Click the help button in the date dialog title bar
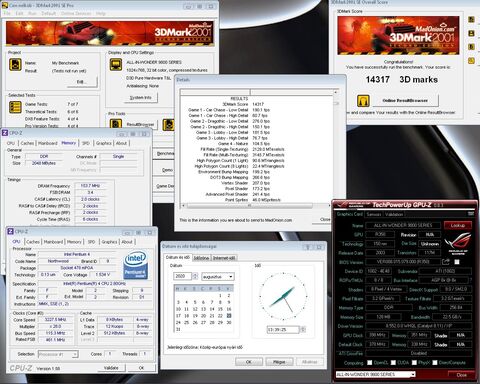The width and height of the screenshot is (480, 384). tap(308, 247)
